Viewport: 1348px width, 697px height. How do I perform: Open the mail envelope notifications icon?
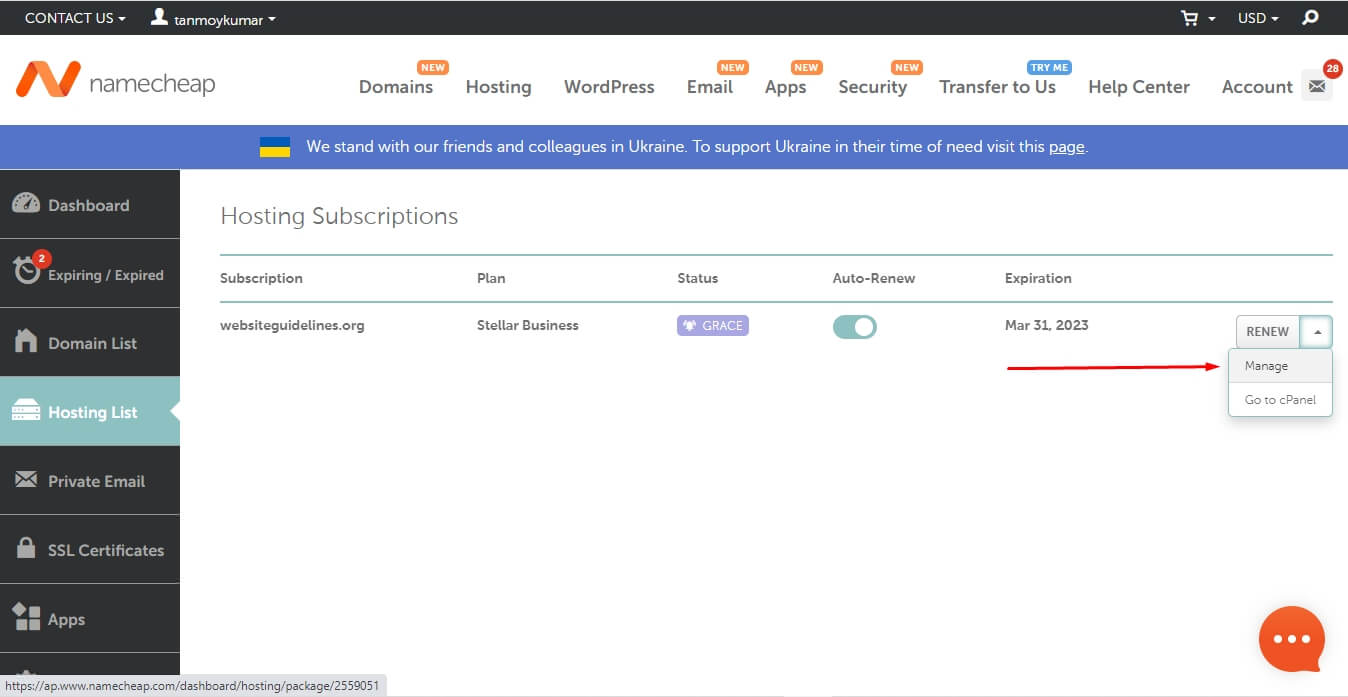pyautogui.click(x=1317, y=86)
